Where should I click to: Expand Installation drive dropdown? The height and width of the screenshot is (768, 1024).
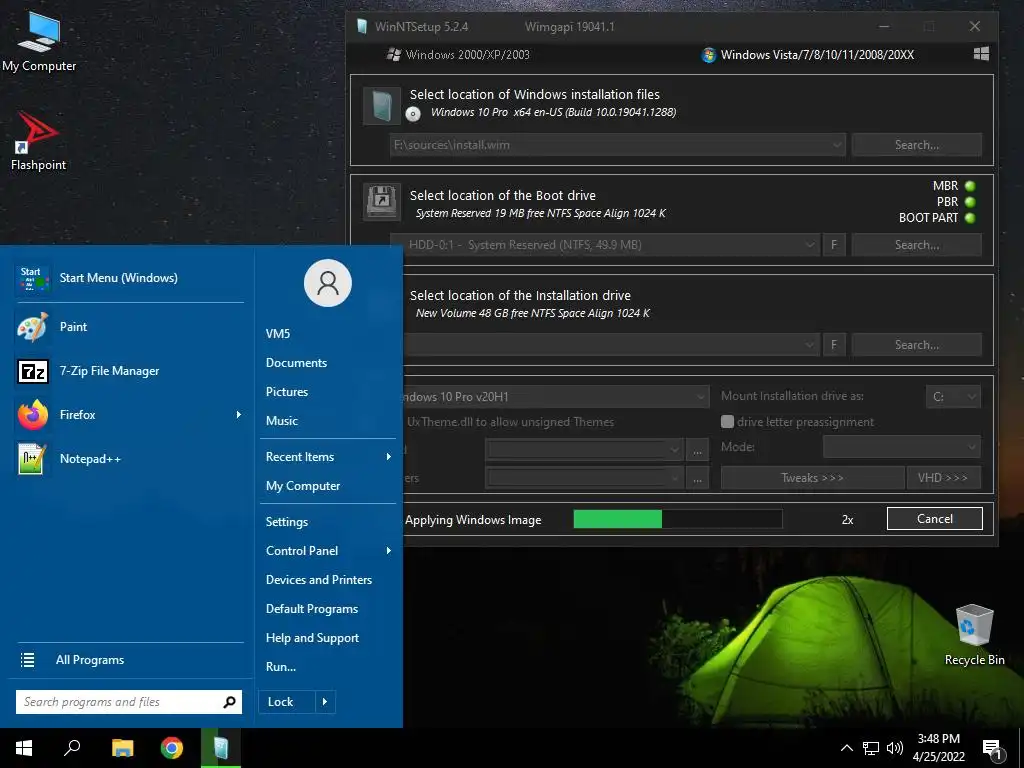click(x=809, y=345)
